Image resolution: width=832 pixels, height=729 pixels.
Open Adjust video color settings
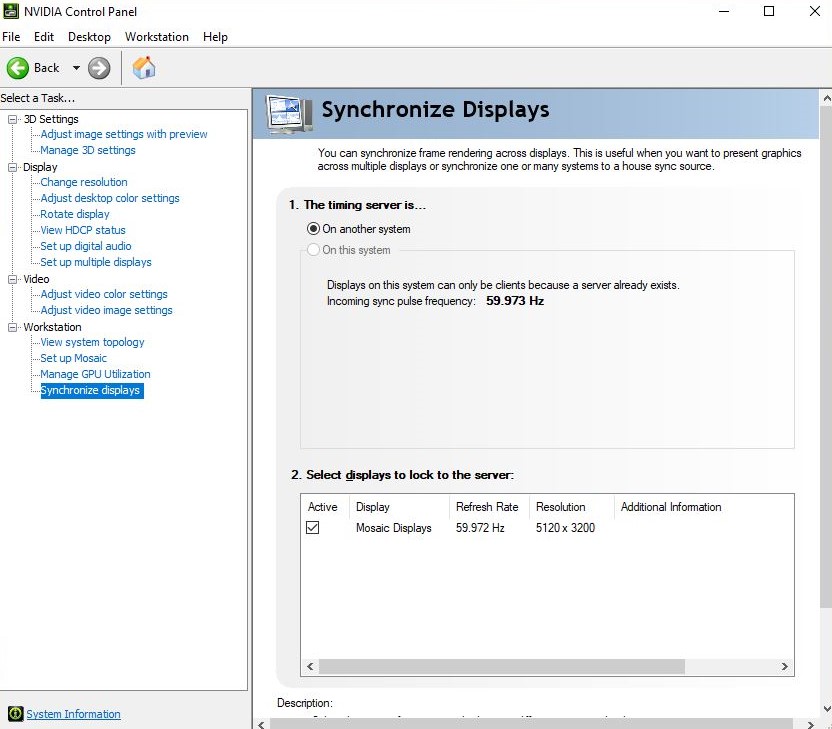tap(104, 294)
